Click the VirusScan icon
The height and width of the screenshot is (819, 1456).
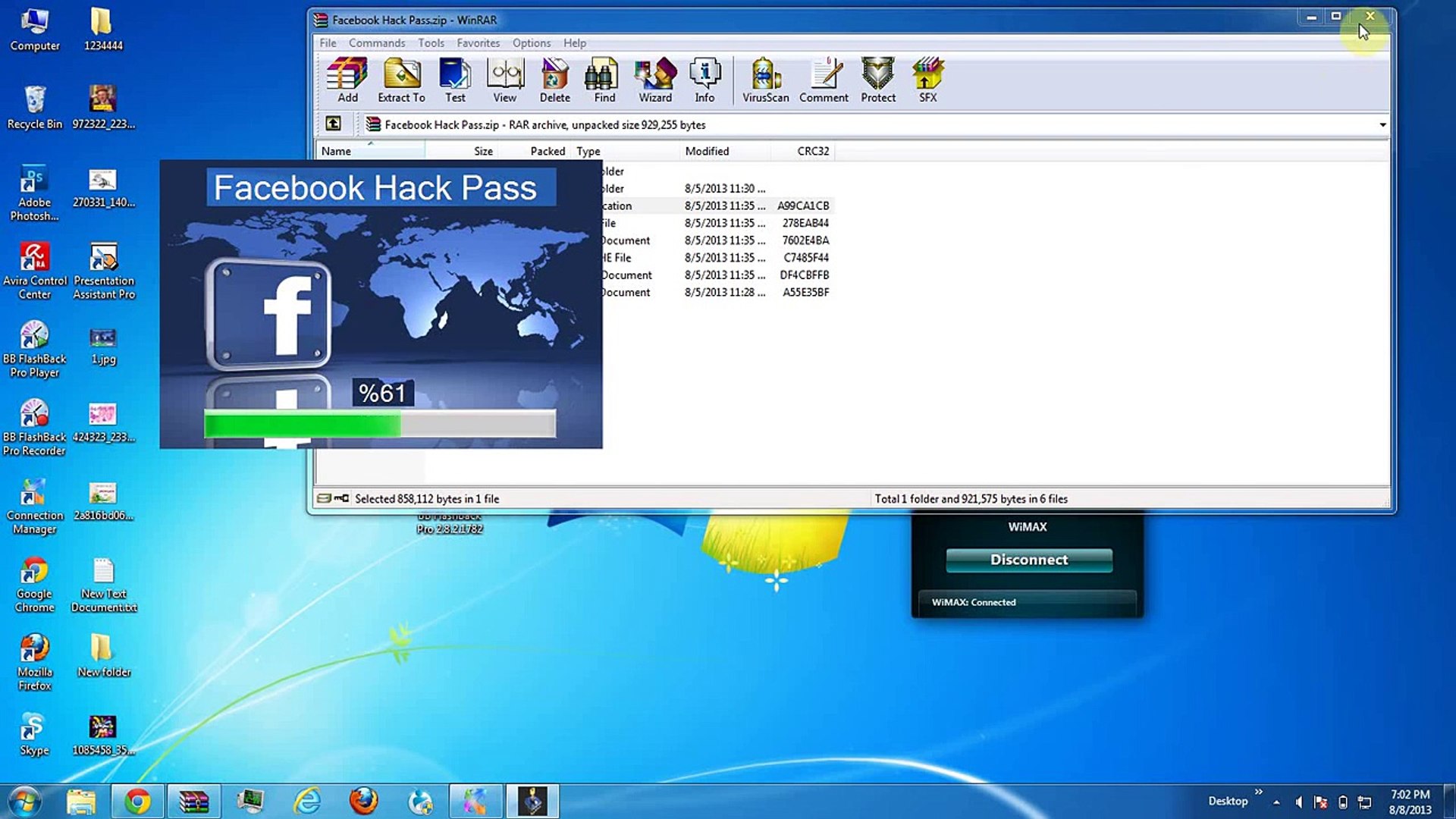pos(765,80)
